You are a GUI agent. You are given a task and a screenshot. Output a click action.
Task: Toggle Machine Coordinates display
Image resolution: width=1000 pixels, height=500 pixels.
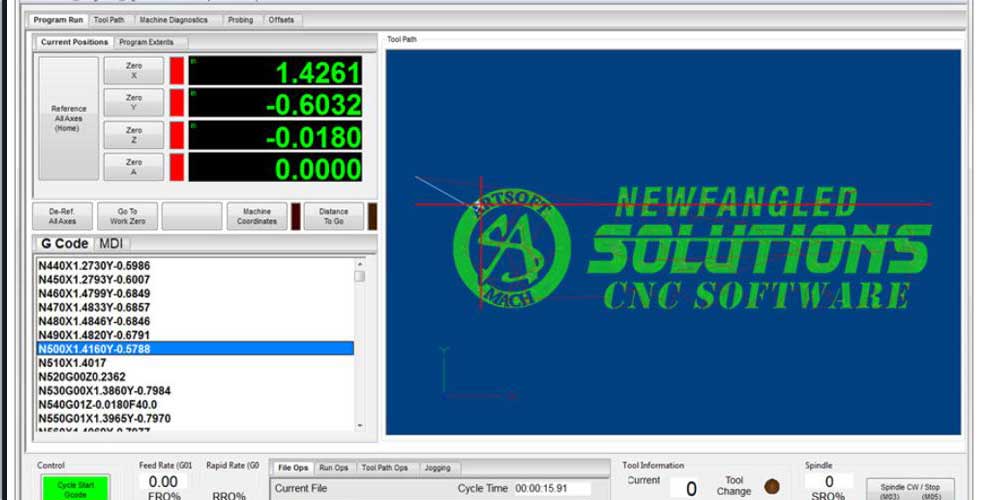[256, 216]
